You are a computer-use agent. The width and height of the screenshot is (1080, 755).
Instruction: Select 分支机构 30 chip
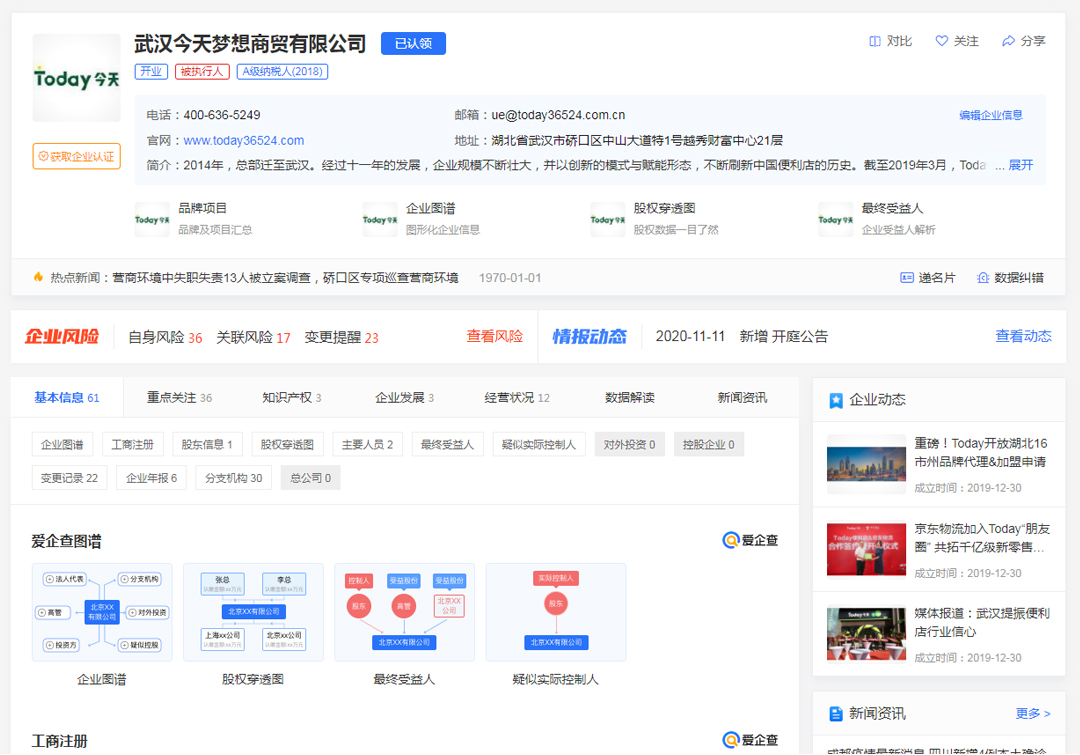(x=233, y=477)
